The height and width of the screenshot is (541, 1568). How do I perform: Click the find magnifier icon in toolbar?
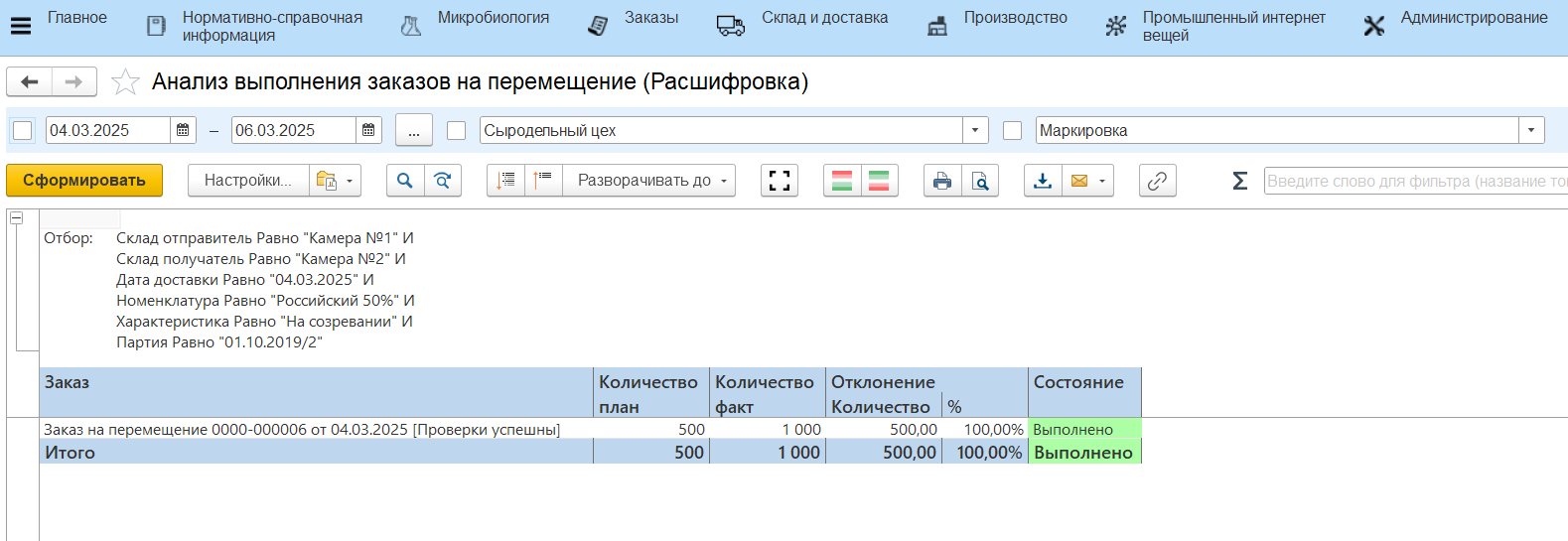[x=404, y=181]
